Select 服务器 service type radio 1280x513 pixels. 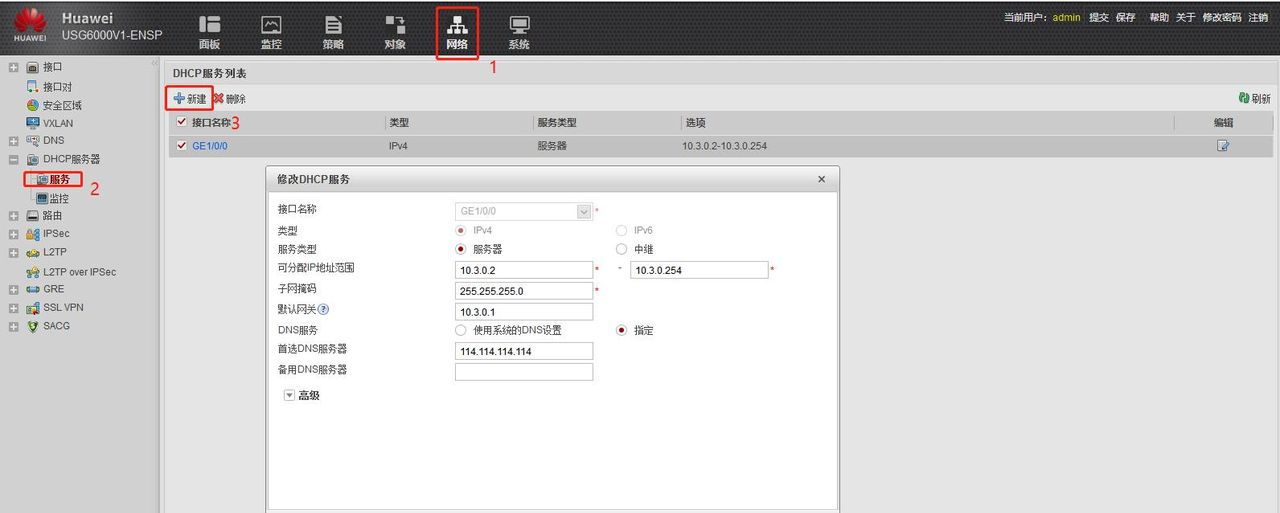(460, 249)
